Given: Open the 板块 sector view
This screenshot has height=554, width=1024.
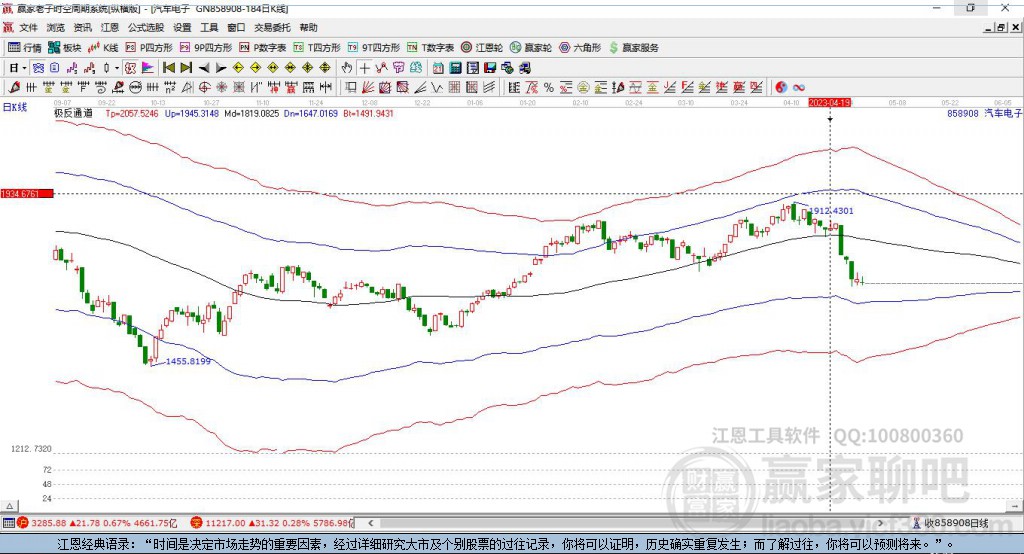Looking at the screenshot, I should pyautogui.click(x=65, y=48).
